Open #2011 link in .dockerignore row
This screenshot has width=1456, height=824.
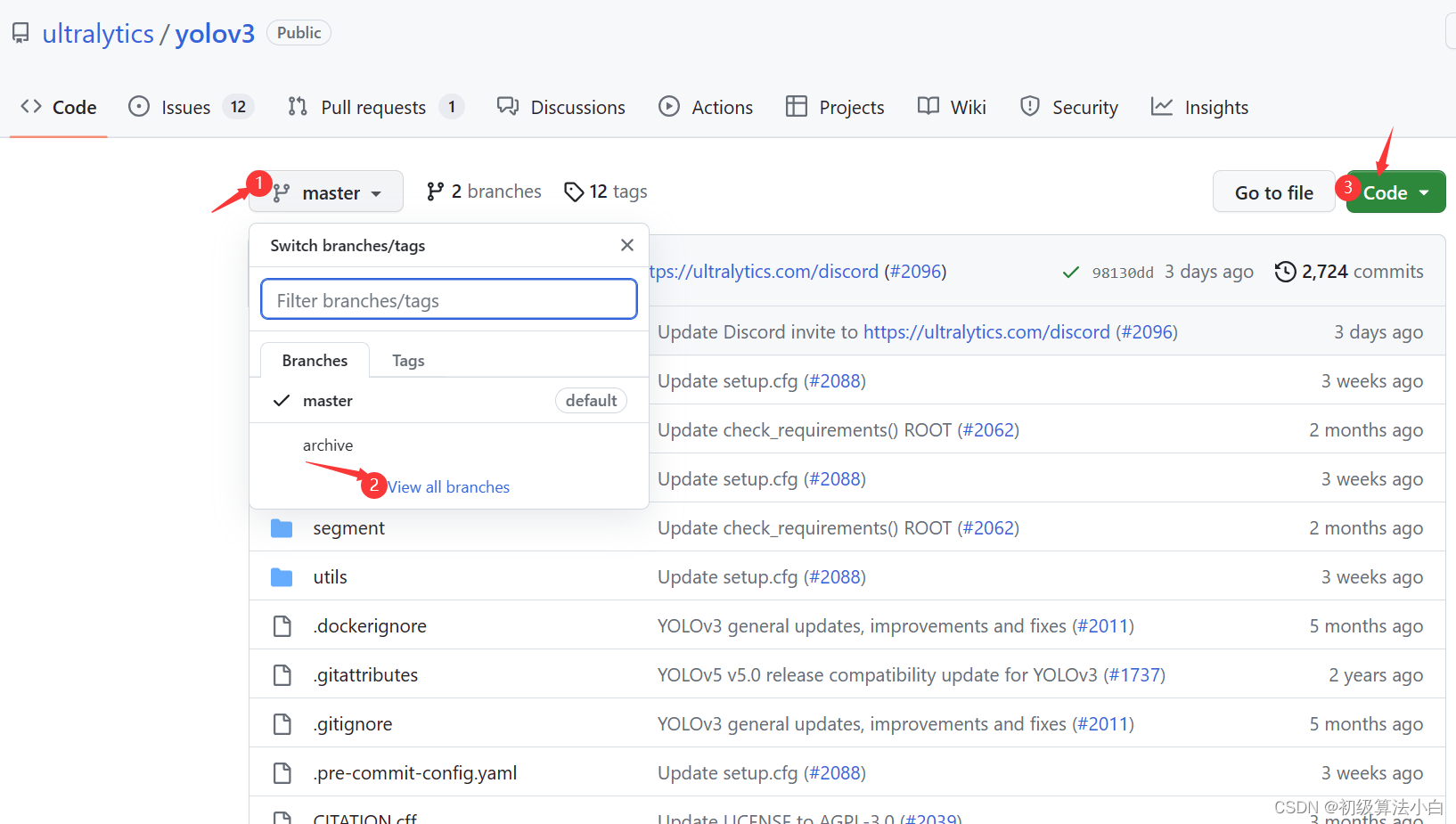(1103, 626)
